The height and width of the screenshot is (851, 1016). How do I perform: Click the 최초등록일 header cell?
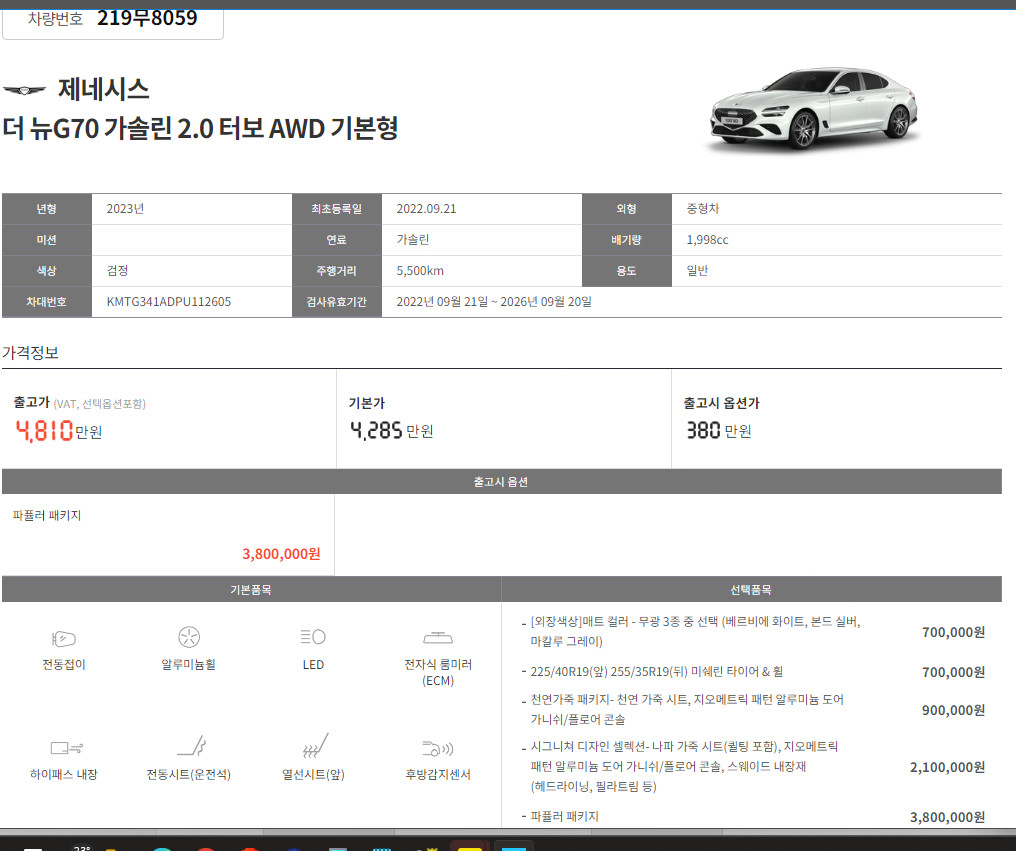coord(337,209)
